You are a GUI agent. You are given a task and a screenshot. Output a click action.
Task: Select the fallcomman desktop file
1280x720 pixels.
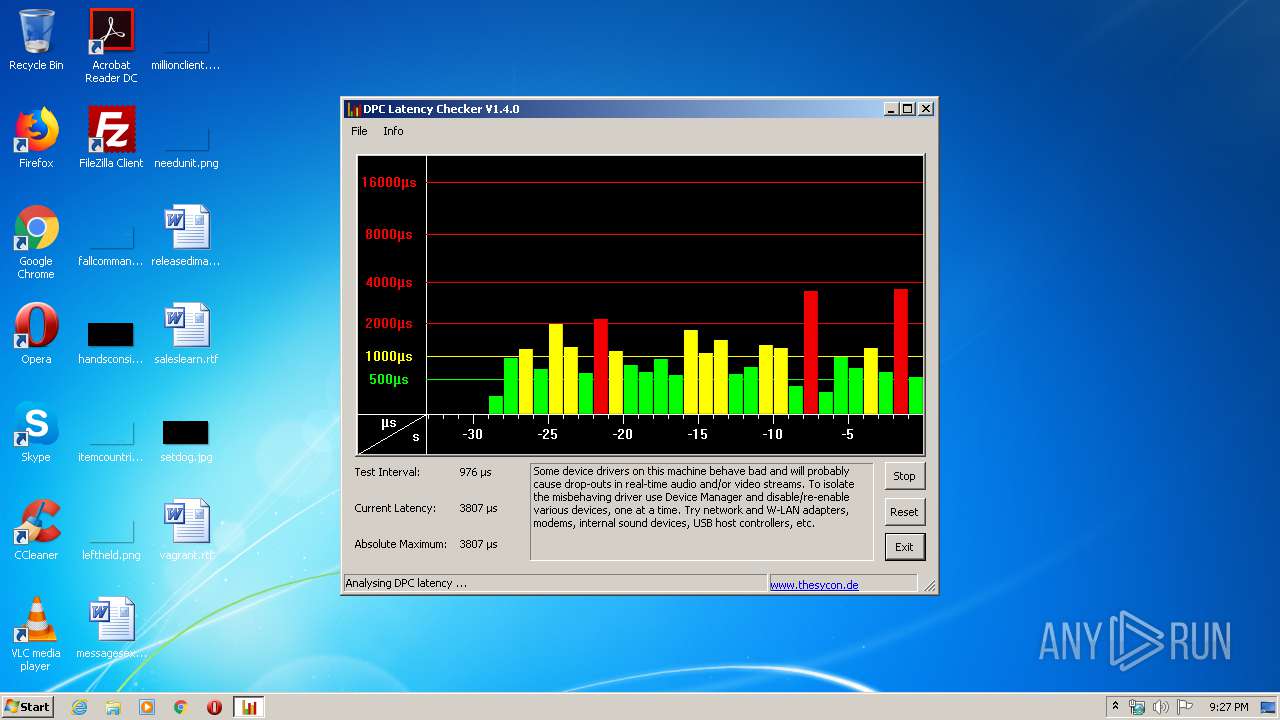(111, 244)
